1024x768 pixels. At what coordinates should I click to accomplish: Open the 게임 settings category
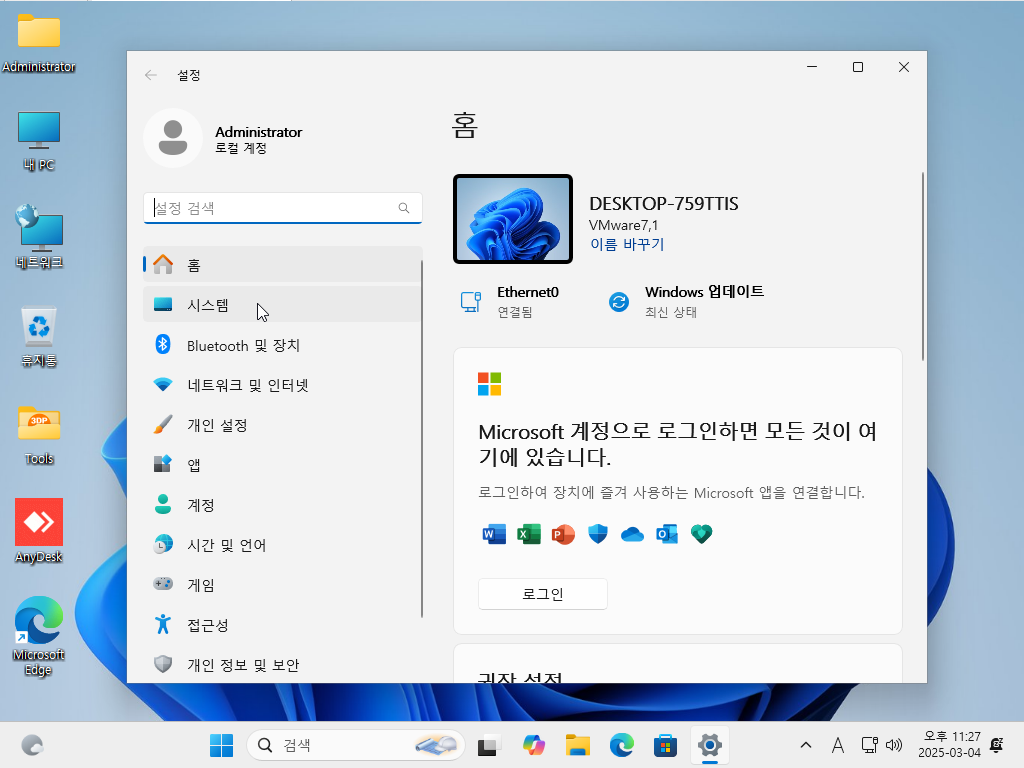coord(282,584)
